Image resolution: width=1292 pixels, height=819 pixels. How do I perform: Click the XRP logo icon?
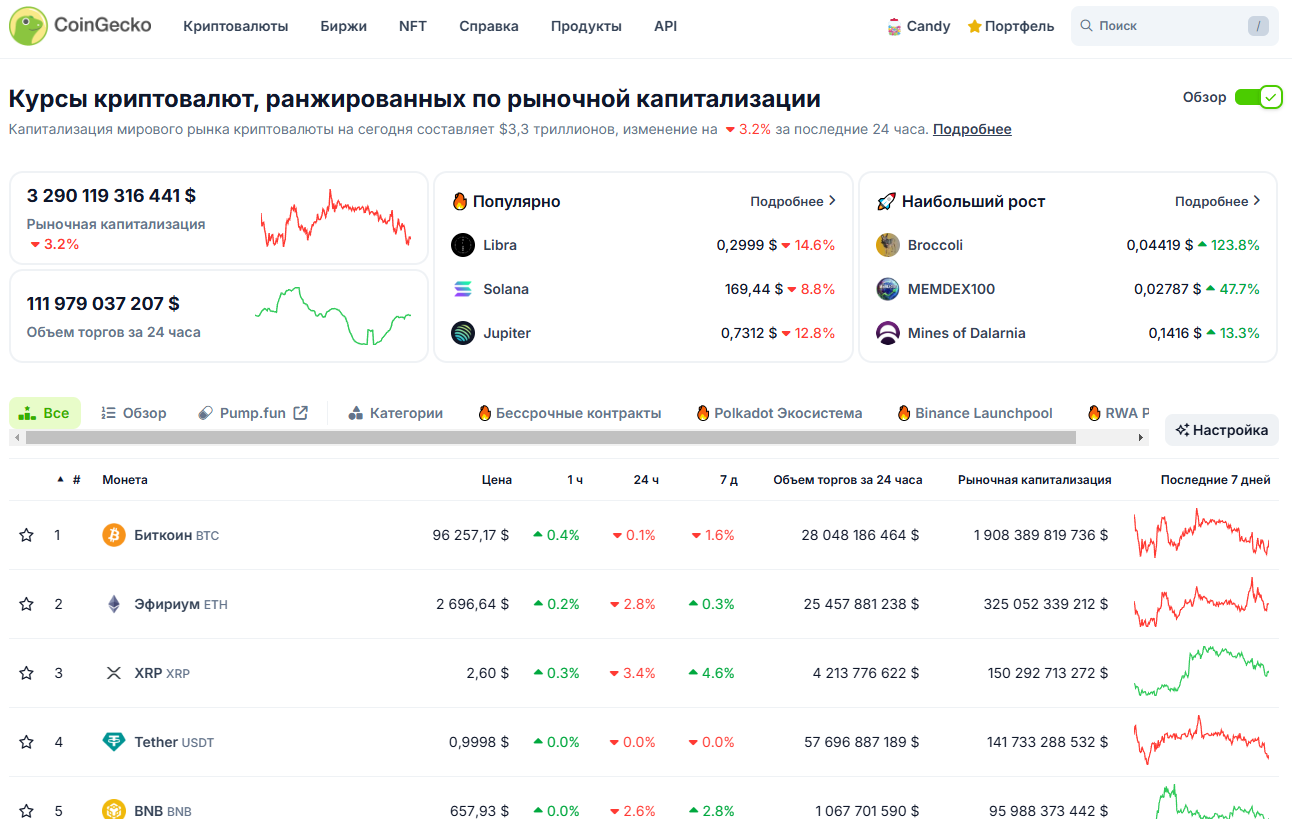pos(114,673)
